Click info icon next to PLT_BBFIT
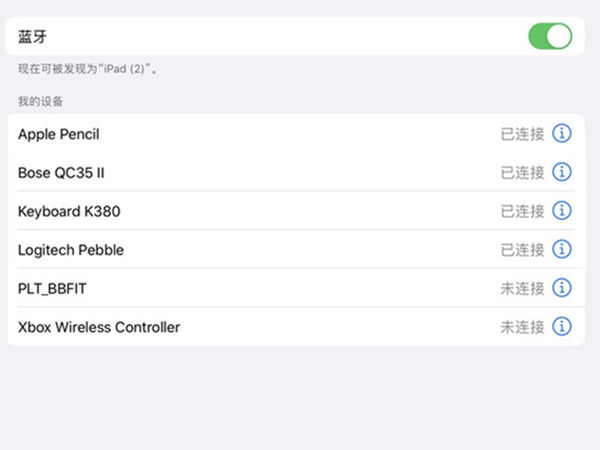The width and height of the screenshot is (600, 450). (x=562, y=288)
